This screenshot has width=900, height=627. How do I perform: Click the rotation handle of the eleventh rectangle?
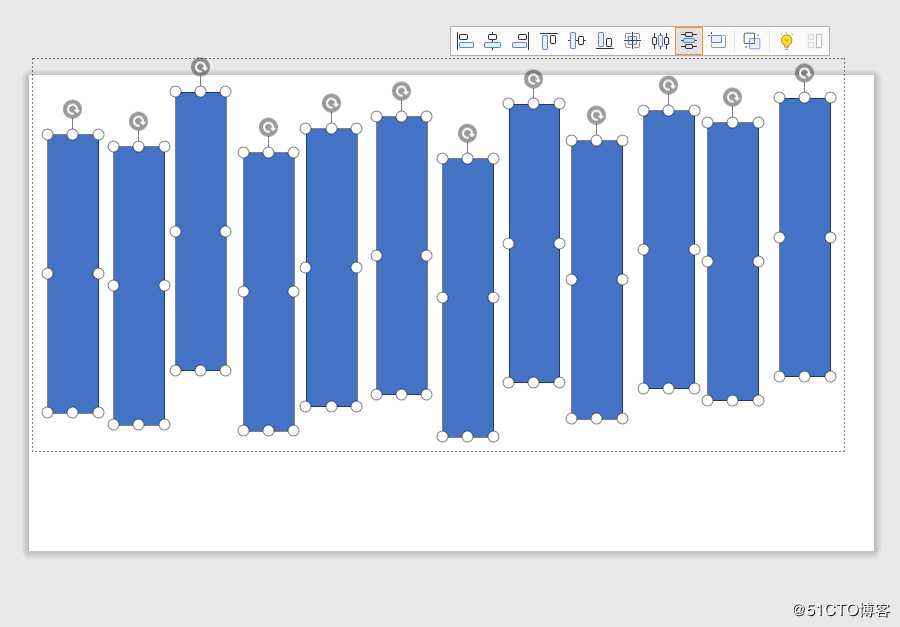click(x=732, y=97)
